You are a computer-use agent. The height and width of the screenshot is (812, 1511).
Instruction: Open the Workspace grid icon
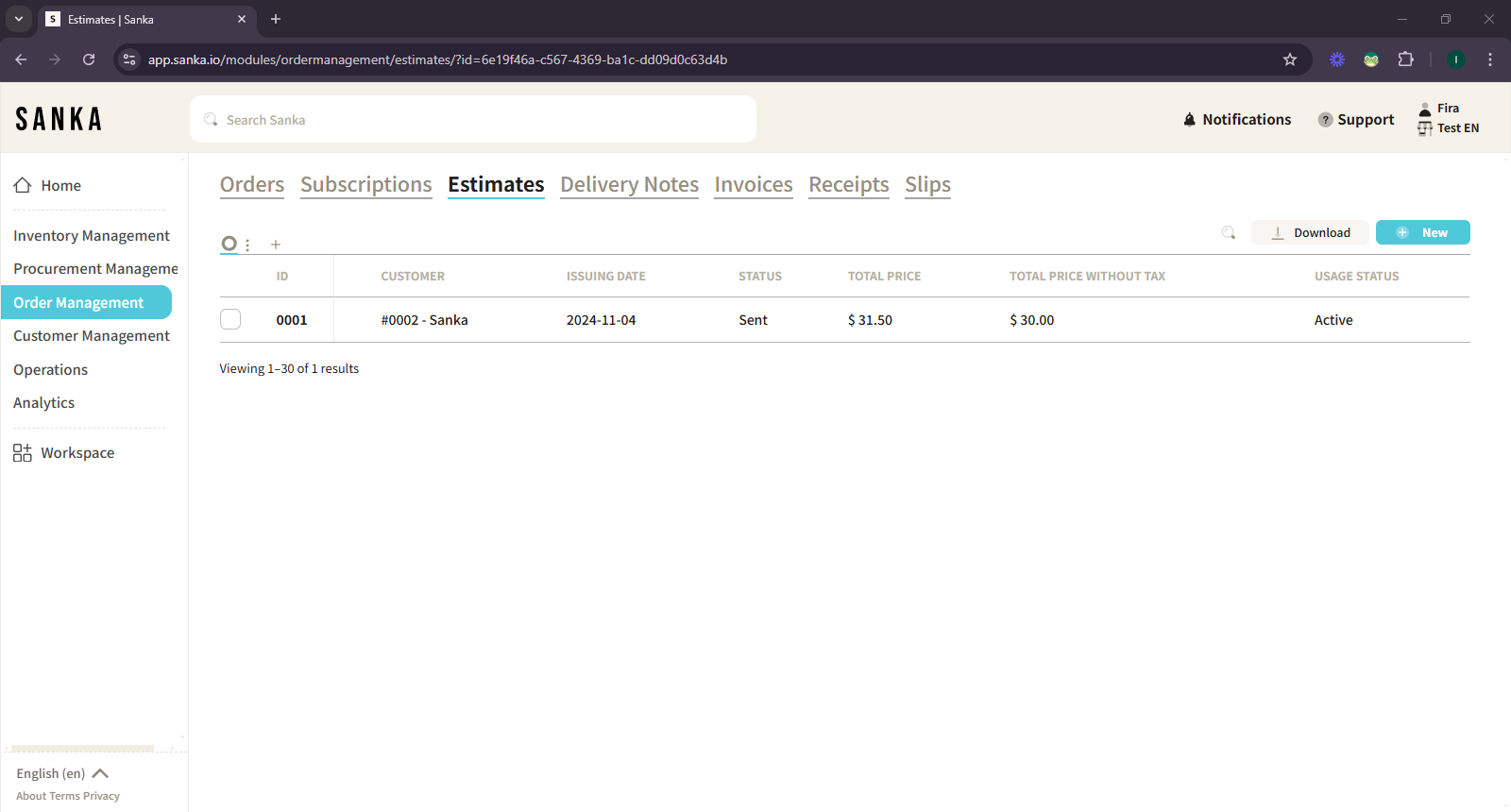23,453
